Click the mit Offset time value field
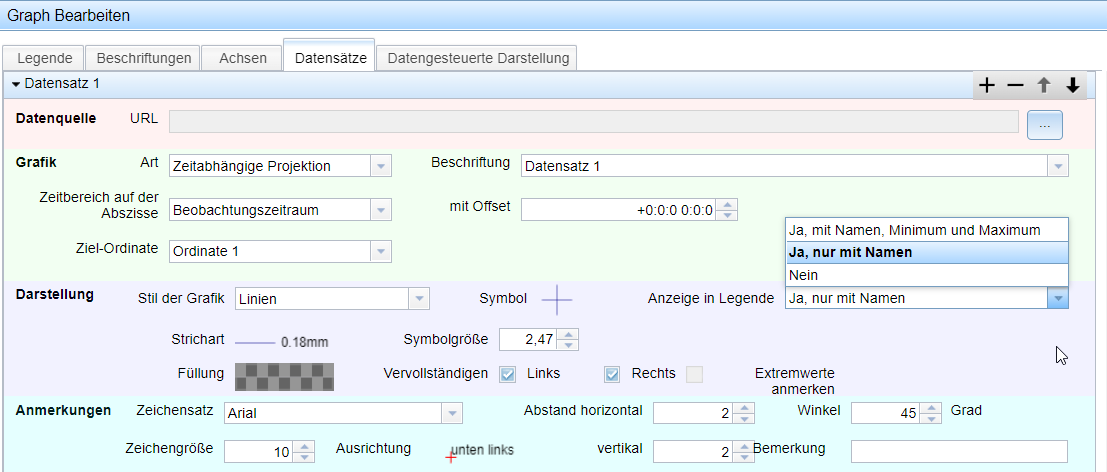 point(619,210)
